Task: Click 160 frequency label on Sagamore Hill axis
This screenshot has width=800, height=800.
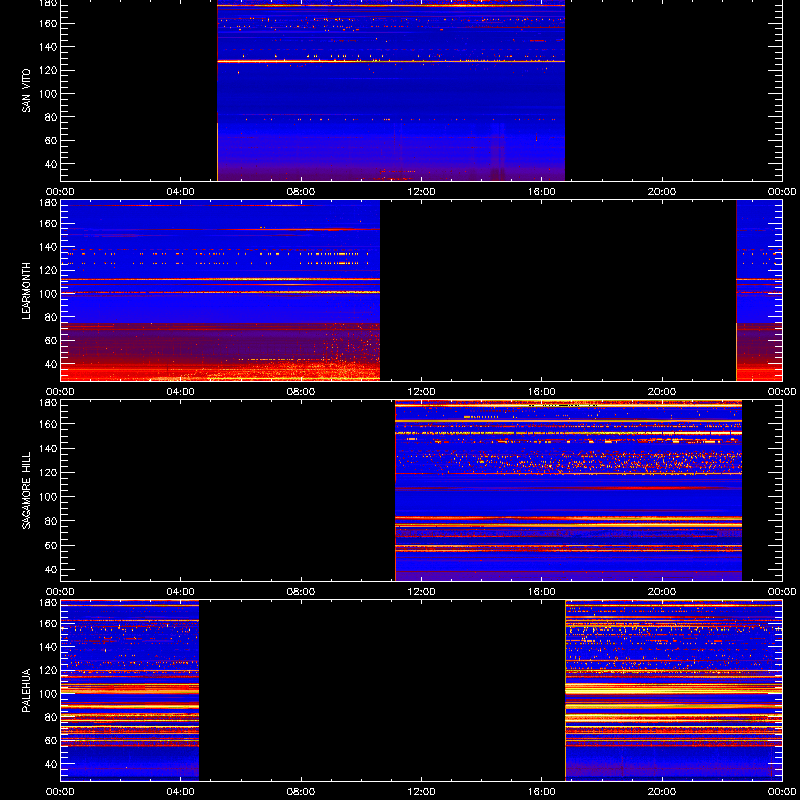Action: point(49,424)
